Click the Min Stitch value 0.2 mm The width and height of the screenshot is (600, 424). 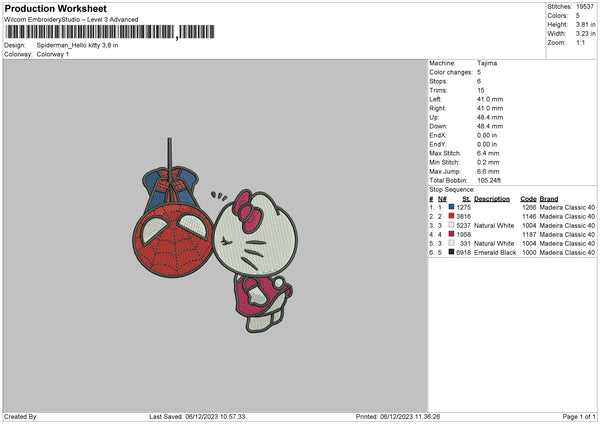pos(488,162)
